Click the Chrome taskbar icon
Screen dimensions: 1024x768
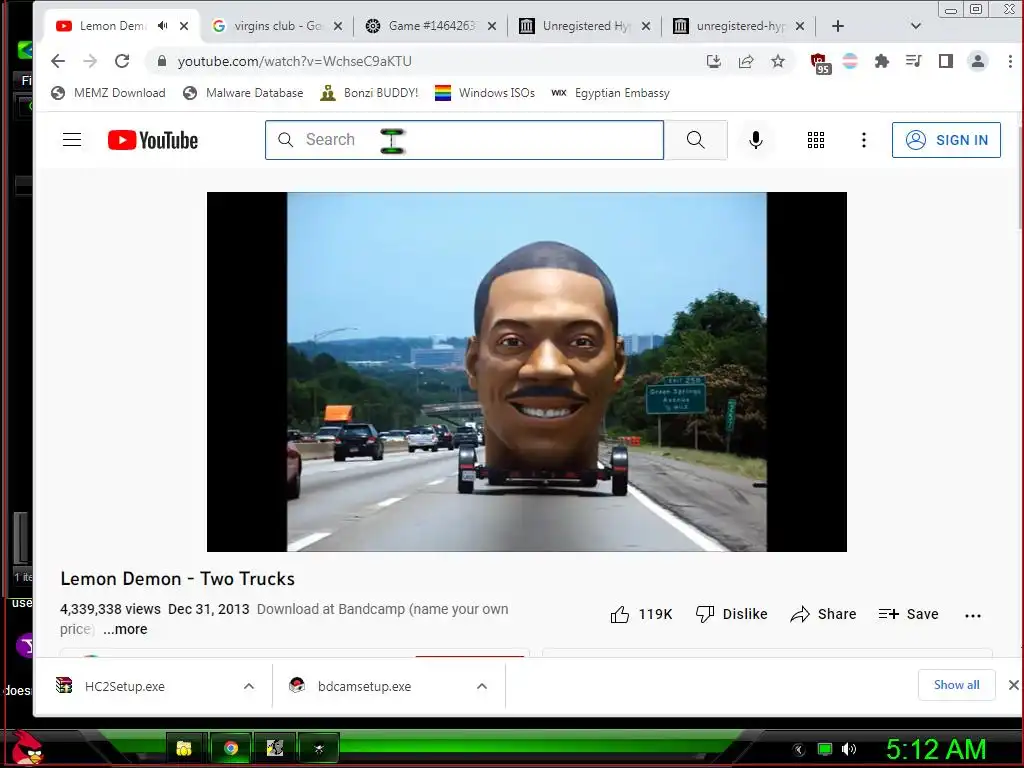(230, 748)
